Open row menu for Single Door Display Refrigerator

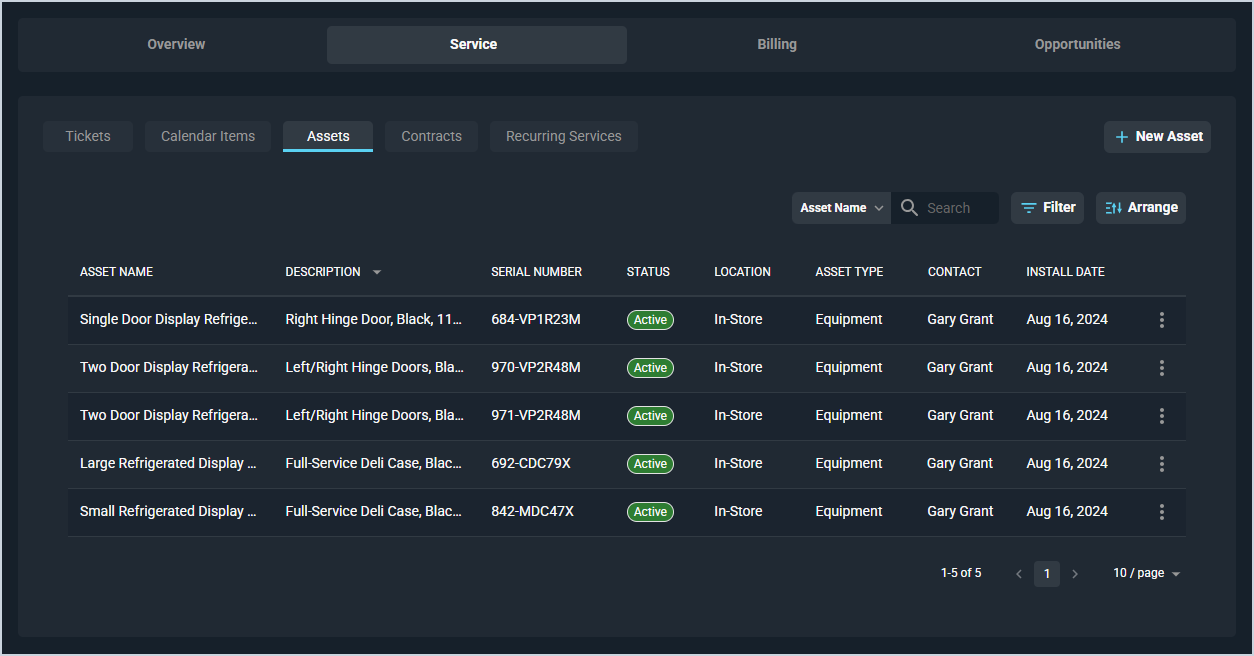[1161, 320]
